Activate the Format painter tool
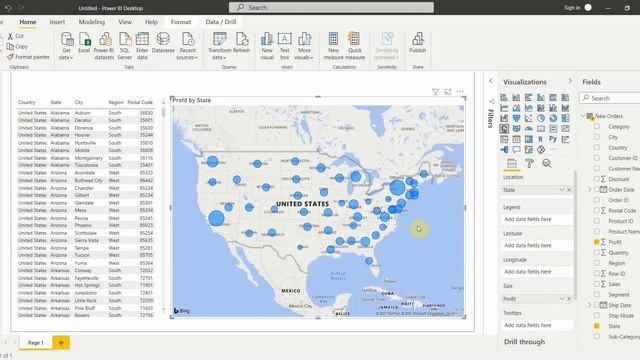 28,57
